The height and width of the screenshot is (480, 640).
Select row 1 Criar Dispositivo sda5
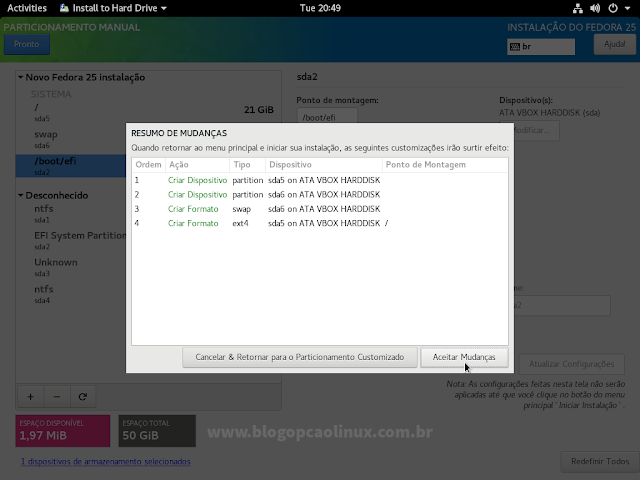[x=320, y=180]
